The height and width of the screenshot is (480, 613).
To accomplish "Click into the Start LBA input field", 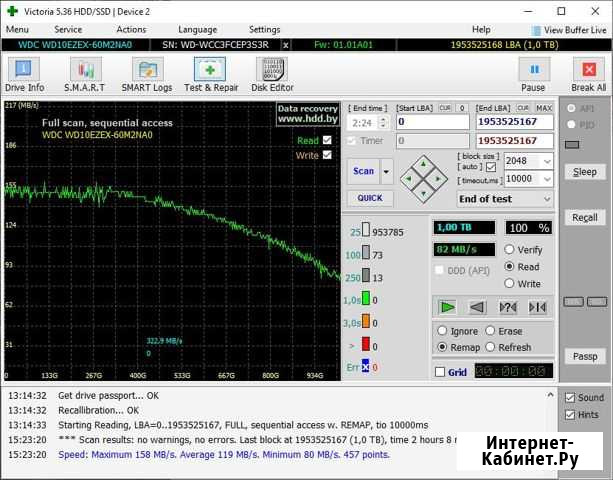I will (x=433, y=122).
